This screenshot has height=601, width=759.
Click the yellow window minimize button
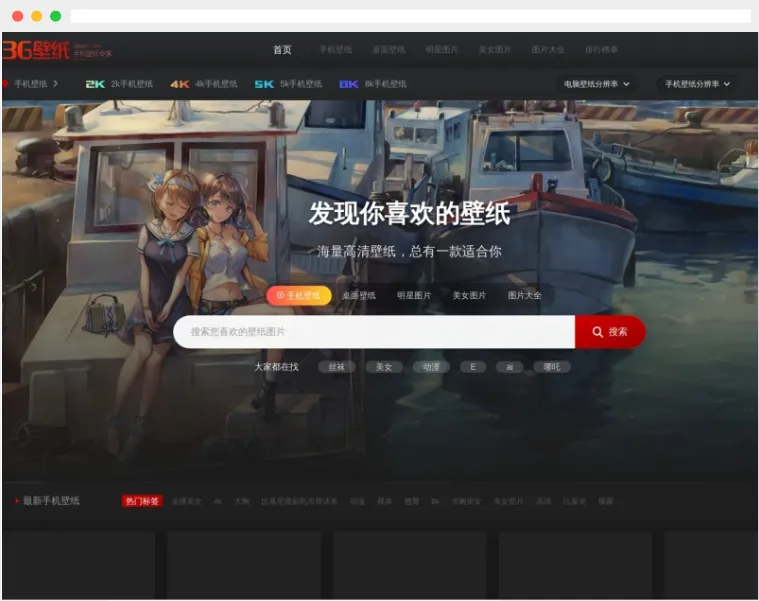(36, 16)
